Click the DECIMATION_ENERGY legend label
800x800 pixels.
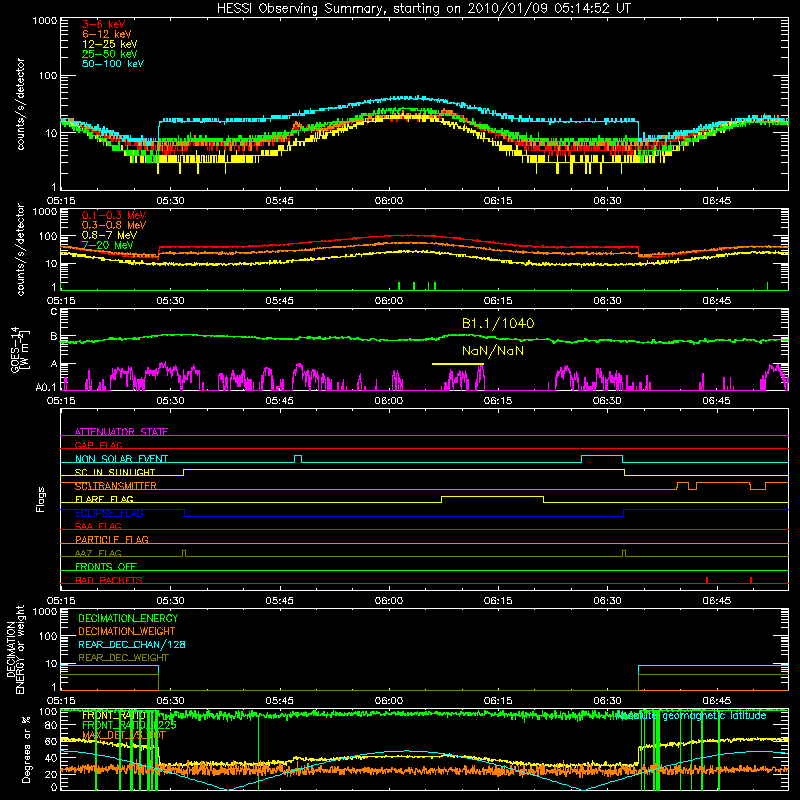point(128,618)
